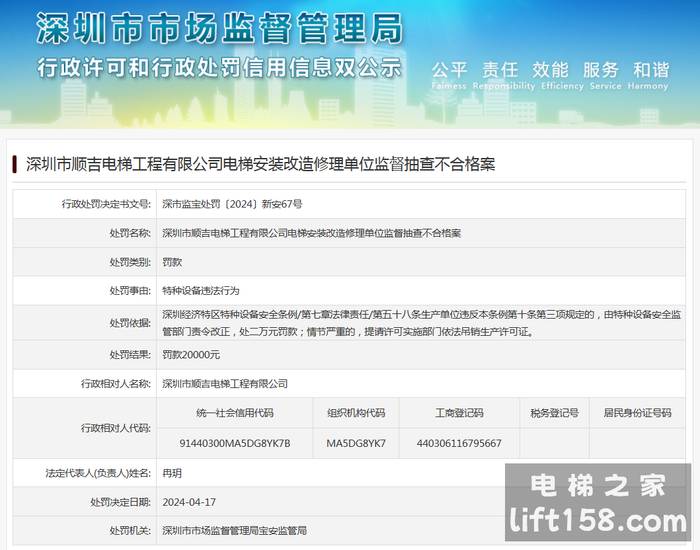Viewport: 700px width, 550px height.
Task: Click the 责任 Responsibility slogan in banner
Action: pyautogui.click(x=504, y=75)
